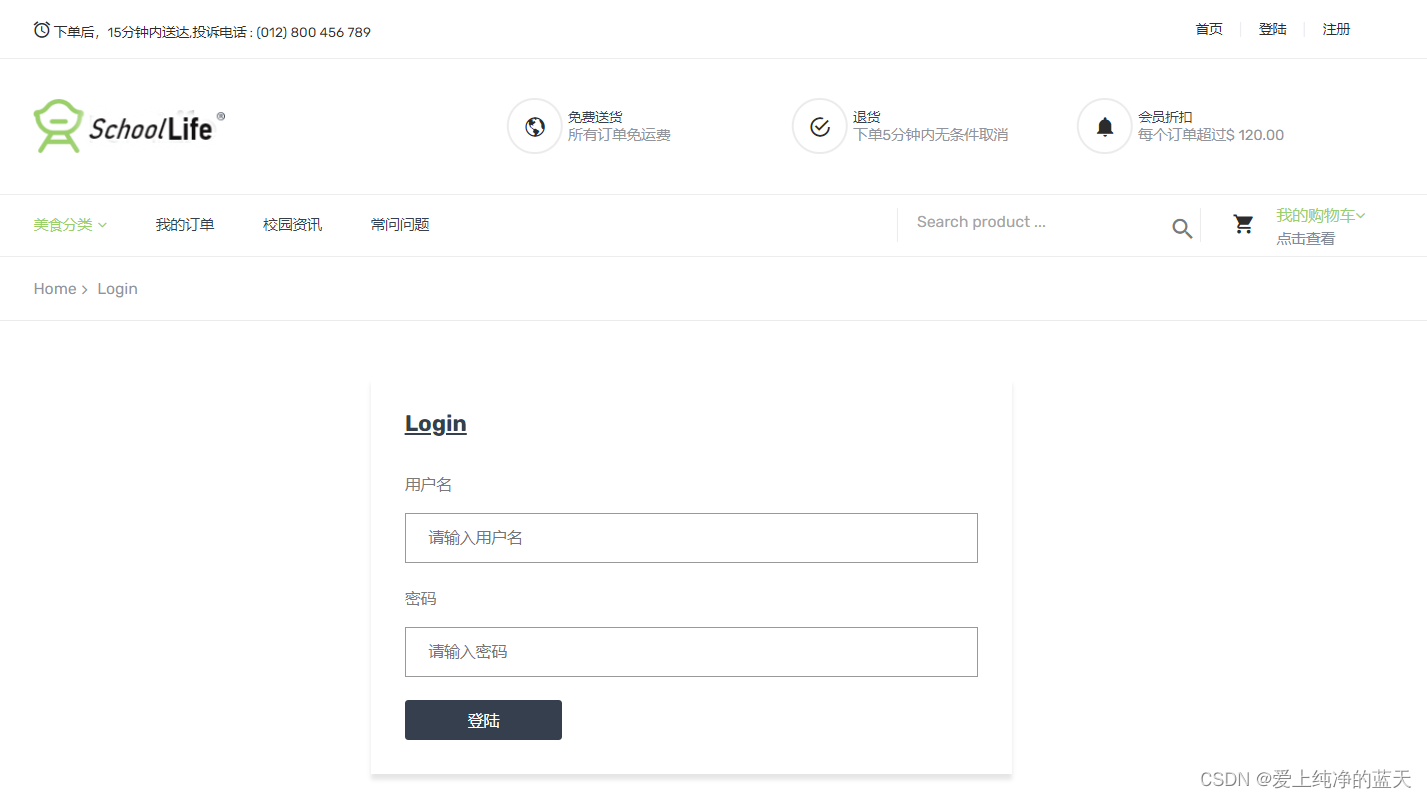This screenshot has height=798, width=1427.
Task: Click the 免费送货 label
Action: coord(595,117)
